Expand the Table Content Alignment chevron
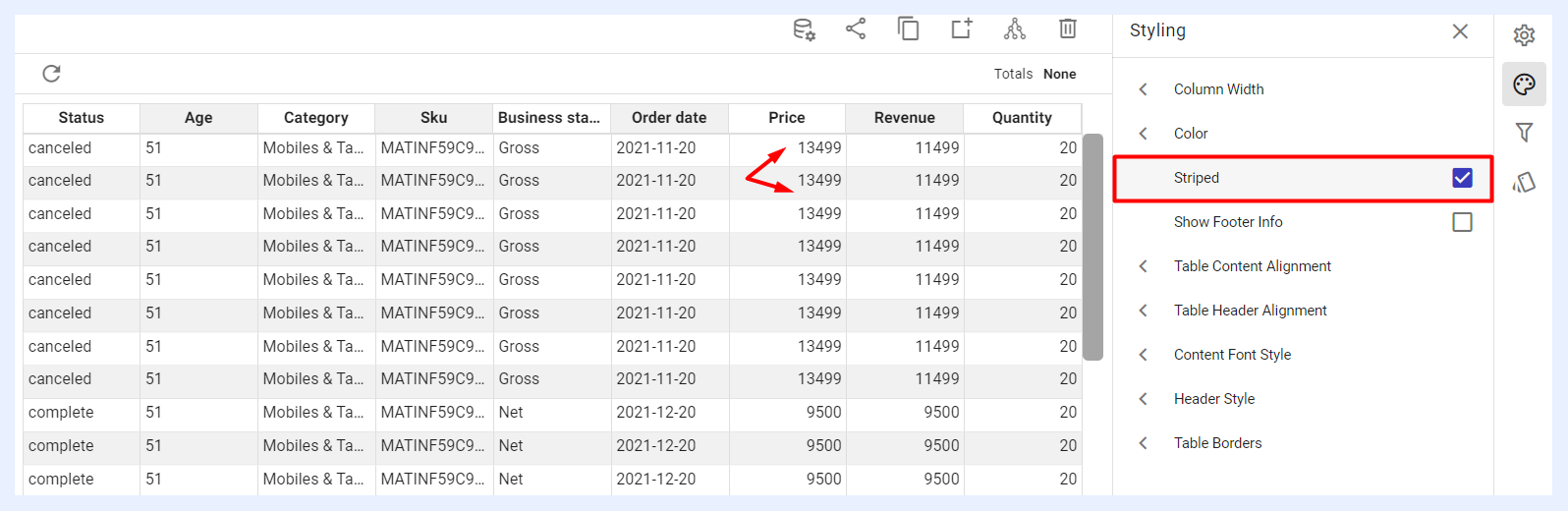This screenshot has width=1568, height=511. (x=1143, y=266)
